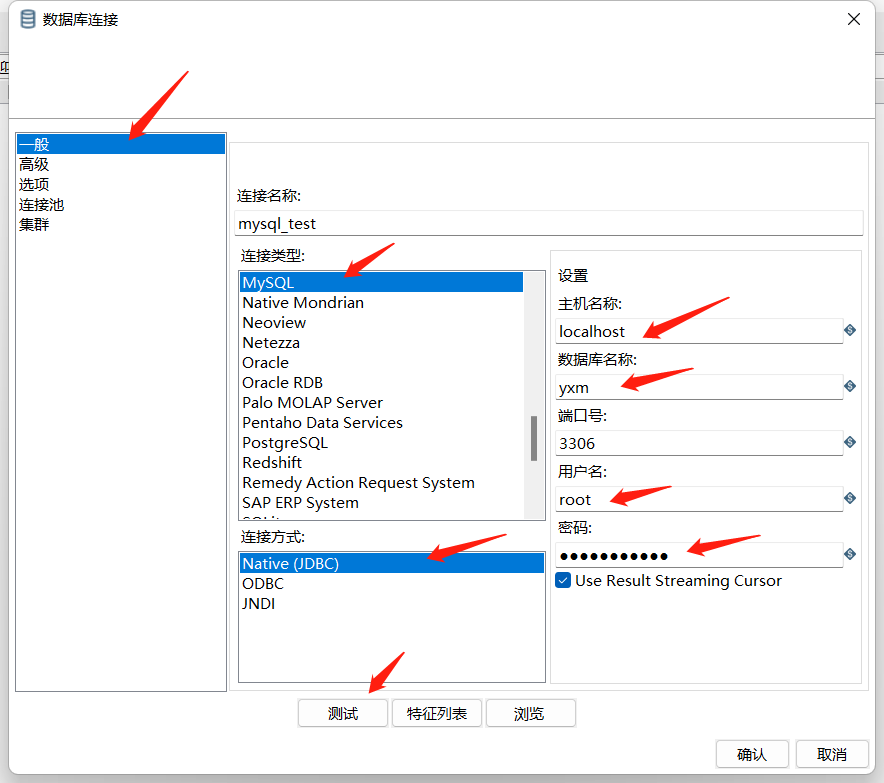Viewport: 884px width, 783px height.
Task: Switch to 连接池 category
Action: (x=121, y=205)
